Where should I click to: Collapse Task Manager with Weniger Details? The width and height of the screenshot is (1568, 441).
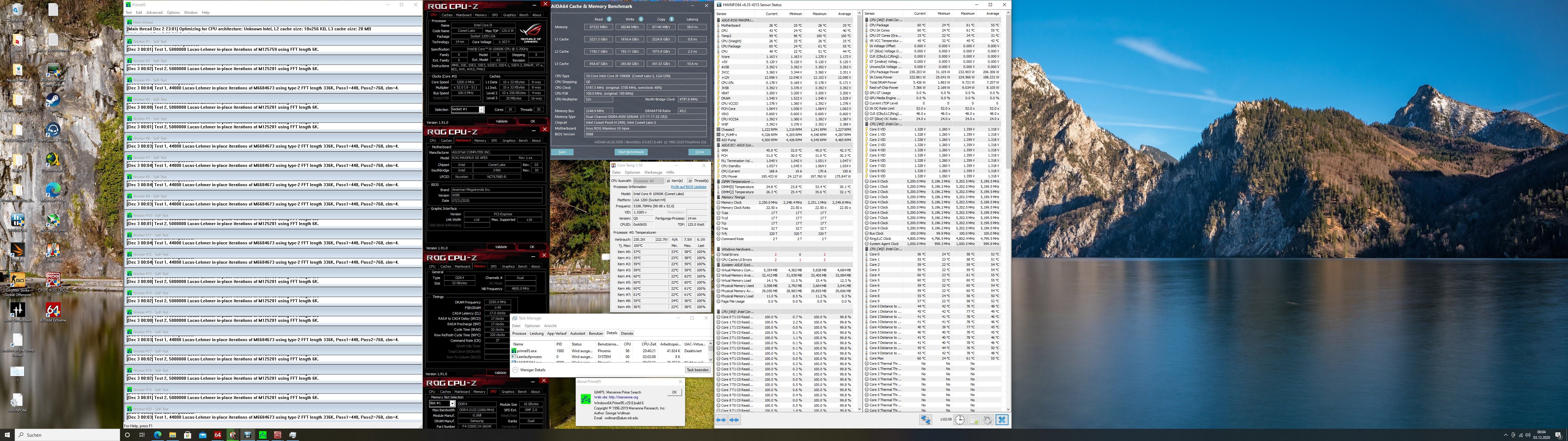pyautogui.click(x=530, y=370)
